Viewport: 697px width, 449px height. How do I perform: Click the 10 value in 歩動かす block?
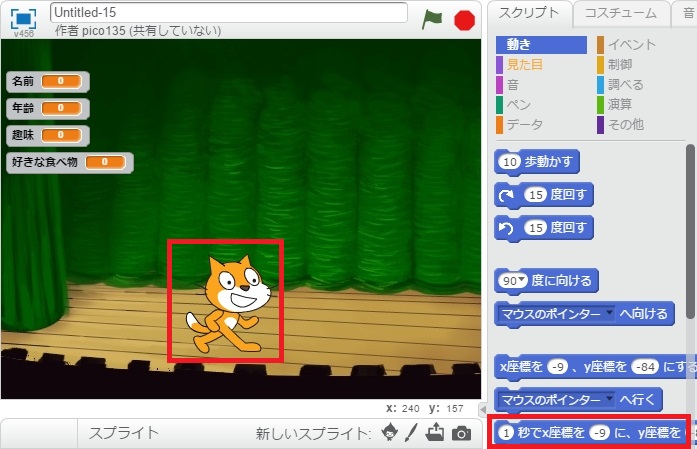point(510,162)
